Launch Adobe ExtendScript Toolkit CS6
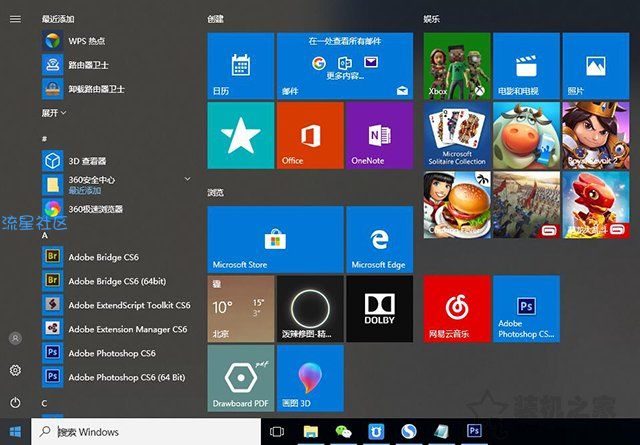Viewport: 640px width, 445px height. tap(116, 305)
